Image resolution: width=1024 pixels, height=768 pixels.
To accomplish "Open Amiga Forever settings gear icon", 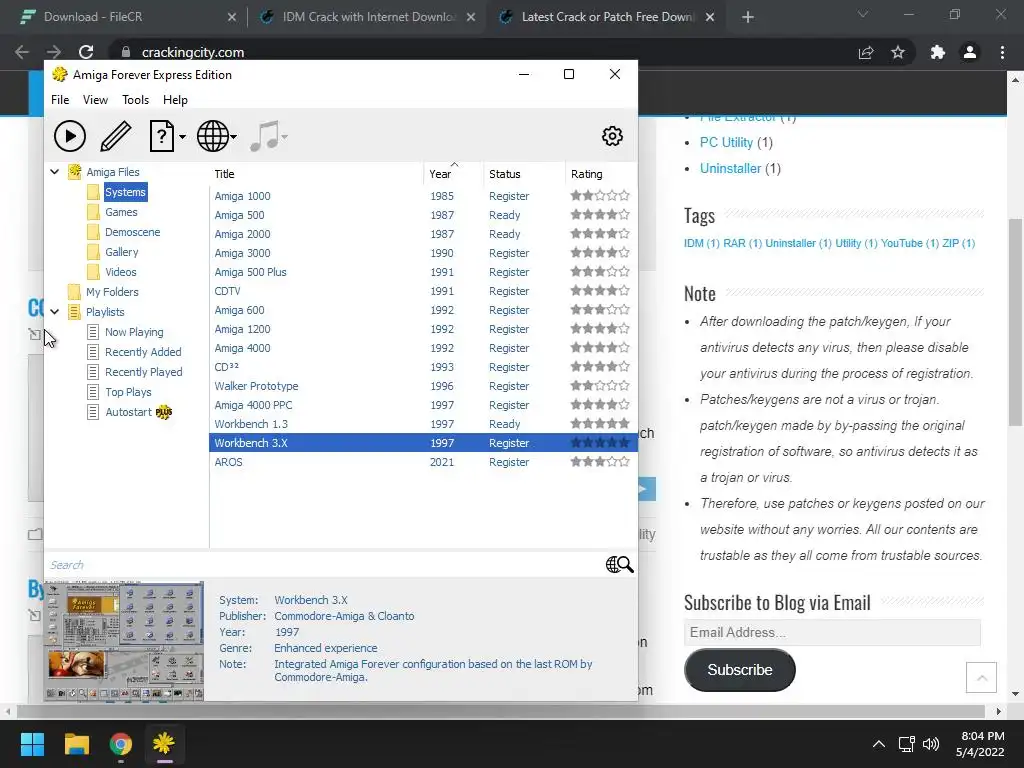I will (612, 136).
